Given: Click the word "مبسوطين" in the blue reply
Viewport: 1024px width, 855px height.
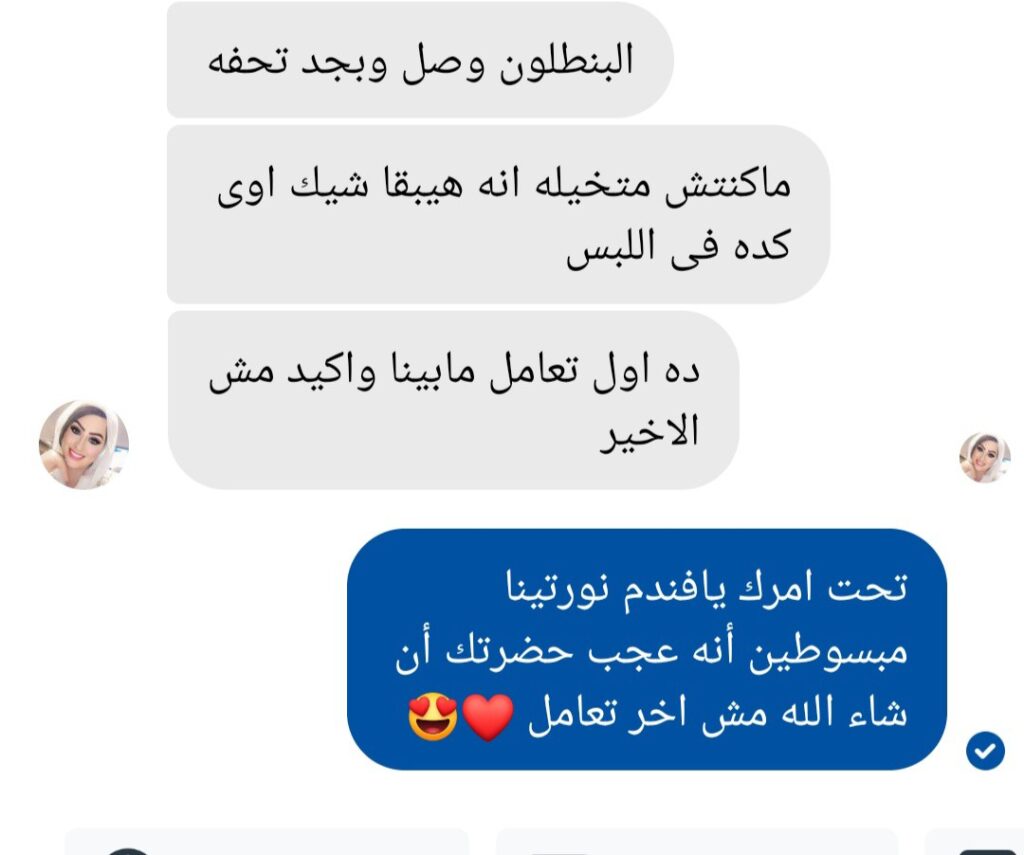Looking at the screenshot, I should click(827, 651).
